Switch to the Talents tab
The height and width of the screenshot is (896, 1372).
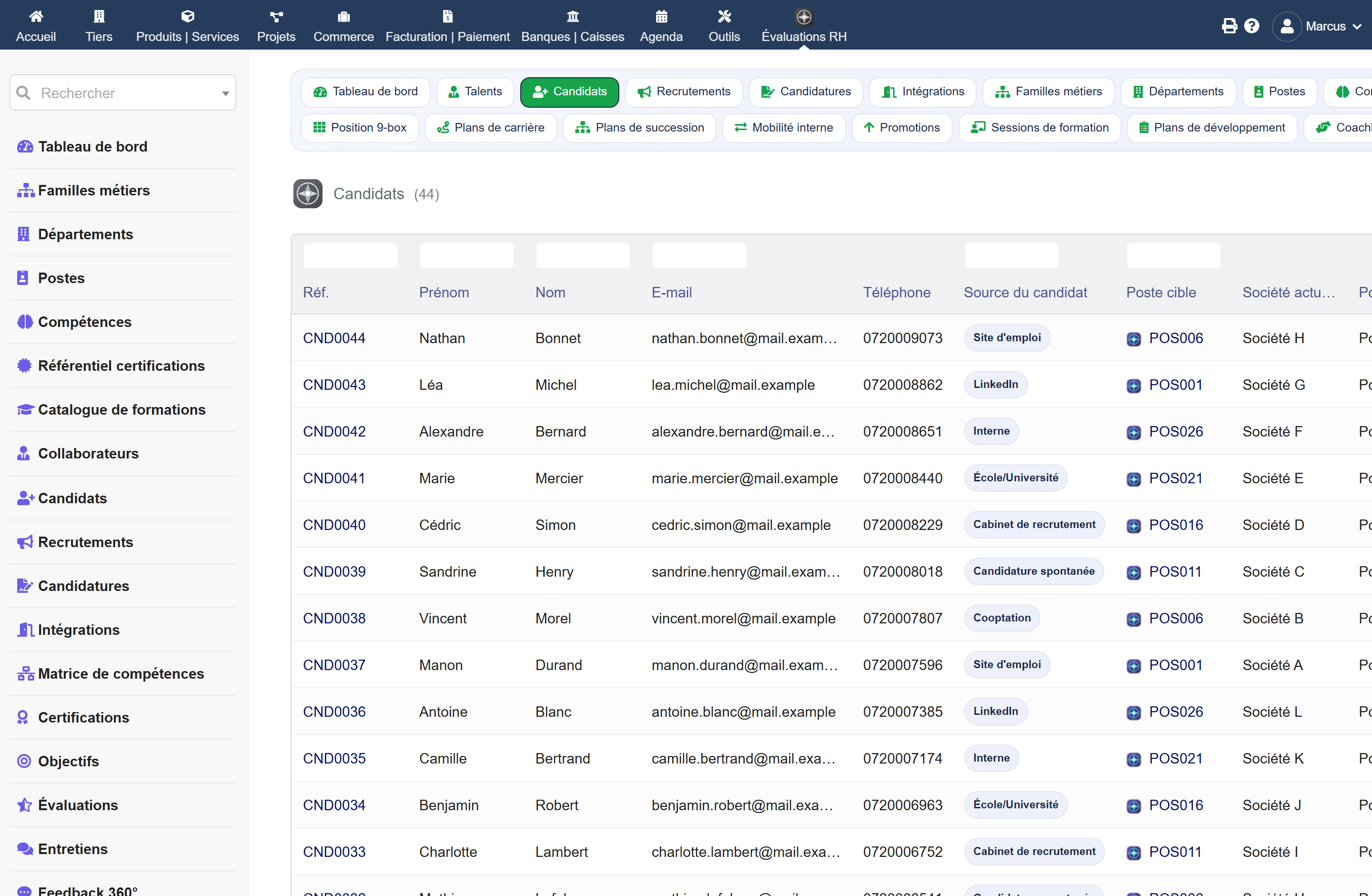tap(475, 92)
